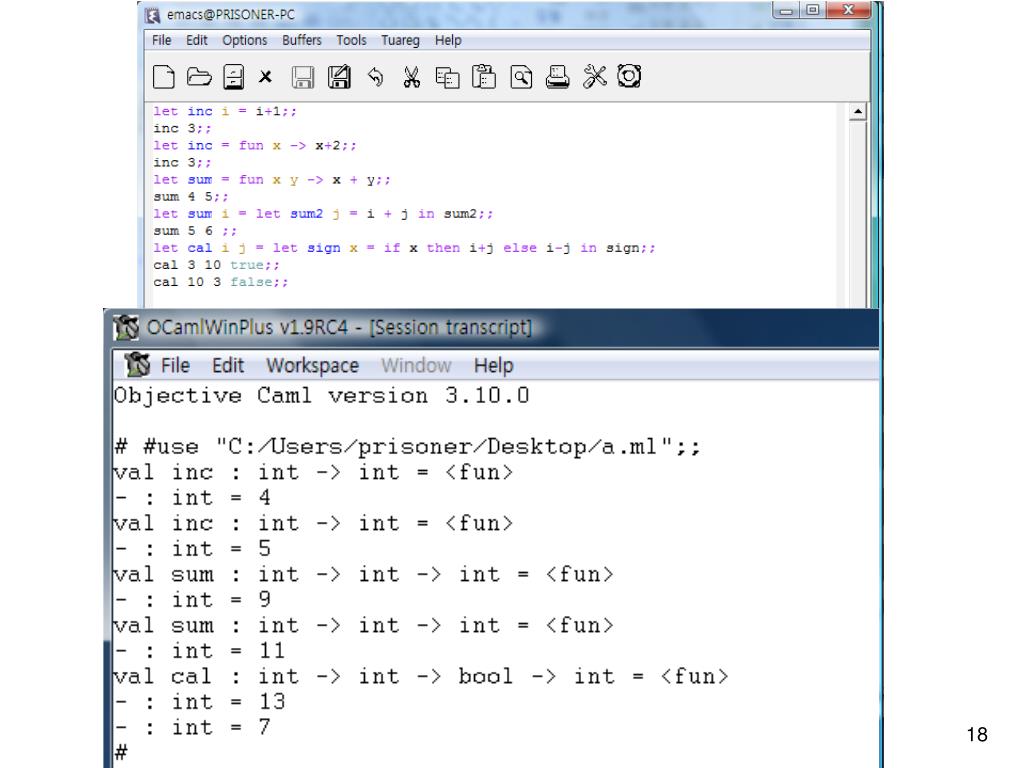Image resolution: width=1024 pixels, height=768 pixels.
Task: Open the Tuareg menu in Emacs
Action: (x=400, y=40)
